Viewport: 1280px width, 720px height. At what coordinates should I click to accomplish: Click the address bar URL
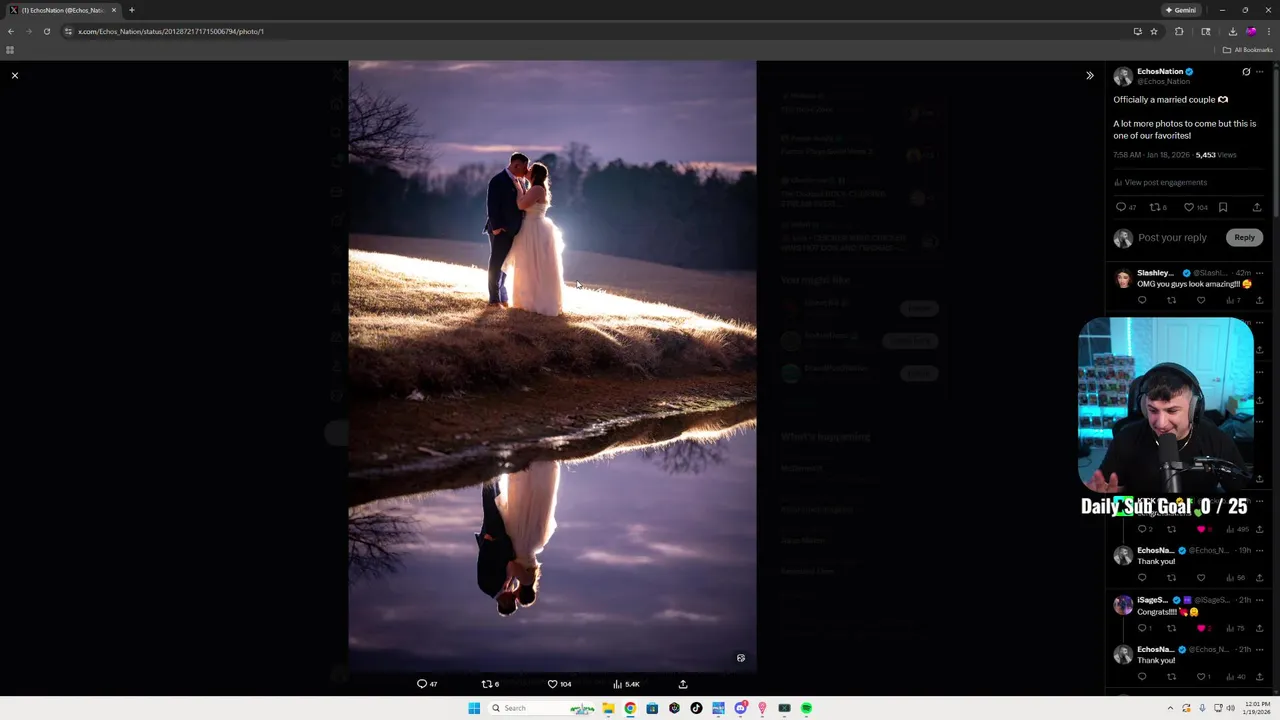pyautogui.click(x=171, y=31)
